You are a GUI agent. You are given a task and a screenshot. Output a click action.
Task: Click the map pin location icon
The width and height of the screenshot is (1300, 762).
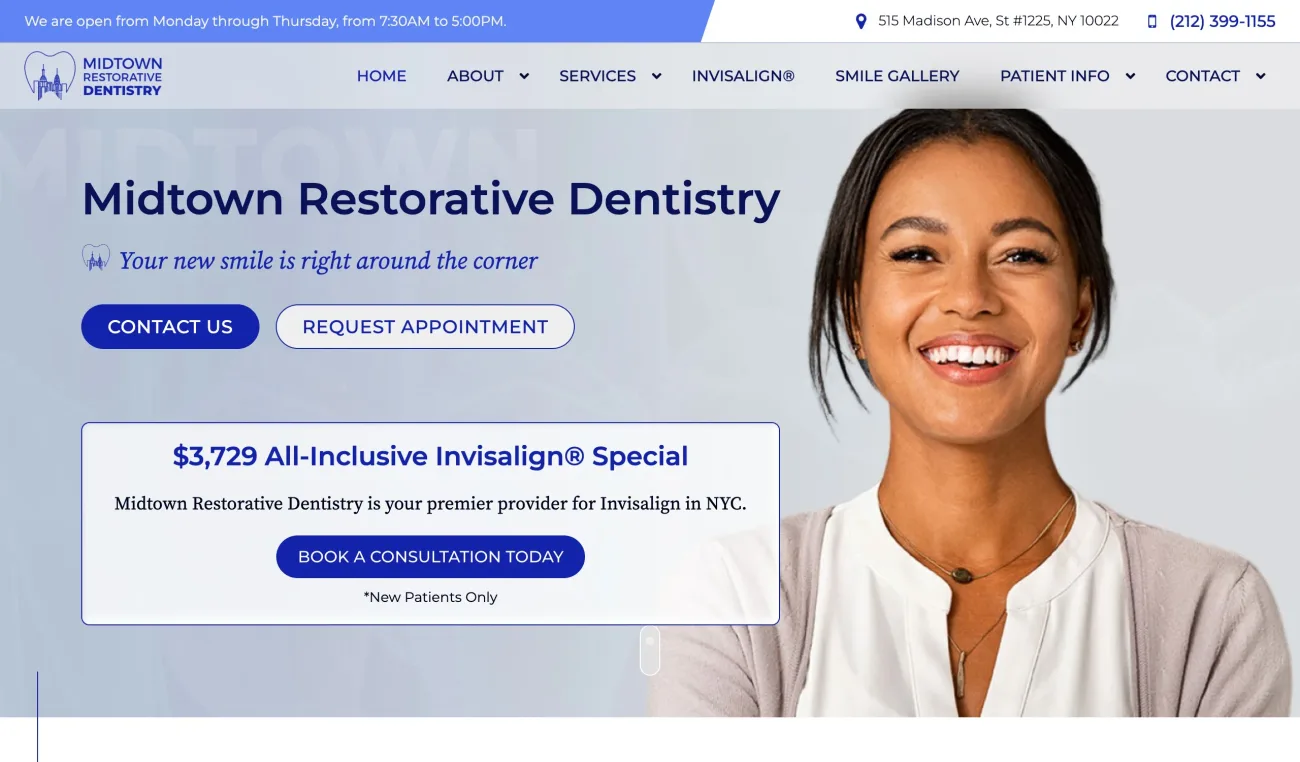tap(861, 21)
